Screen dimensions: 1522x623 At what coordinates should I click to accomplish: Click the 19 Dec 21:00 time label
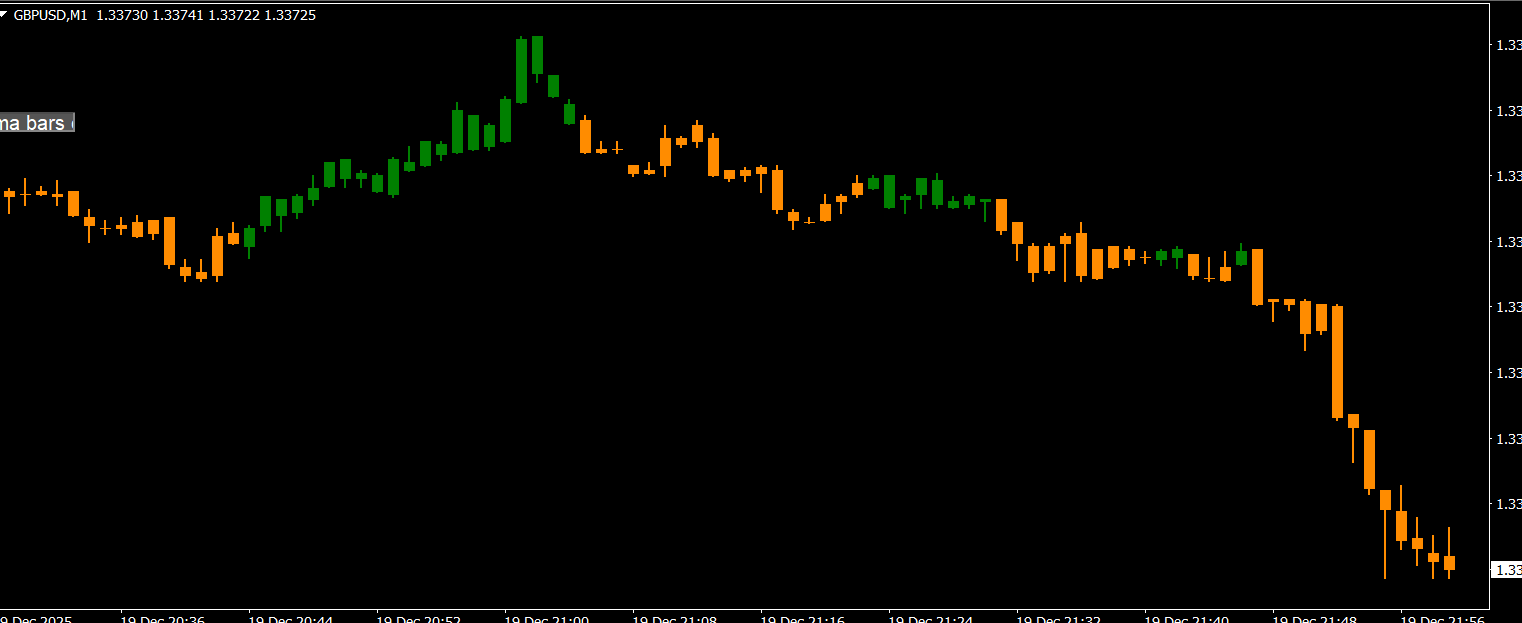click(x=547, y=619)
